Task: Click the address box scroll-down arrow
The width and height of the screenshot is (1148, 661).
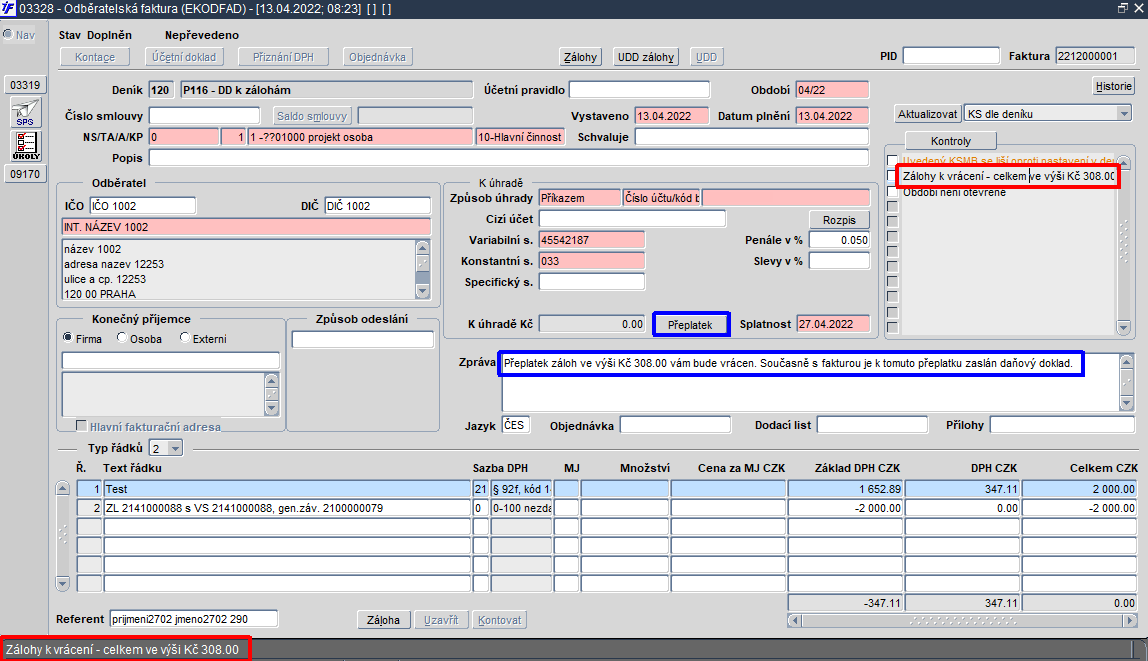Action: (423, 292)
